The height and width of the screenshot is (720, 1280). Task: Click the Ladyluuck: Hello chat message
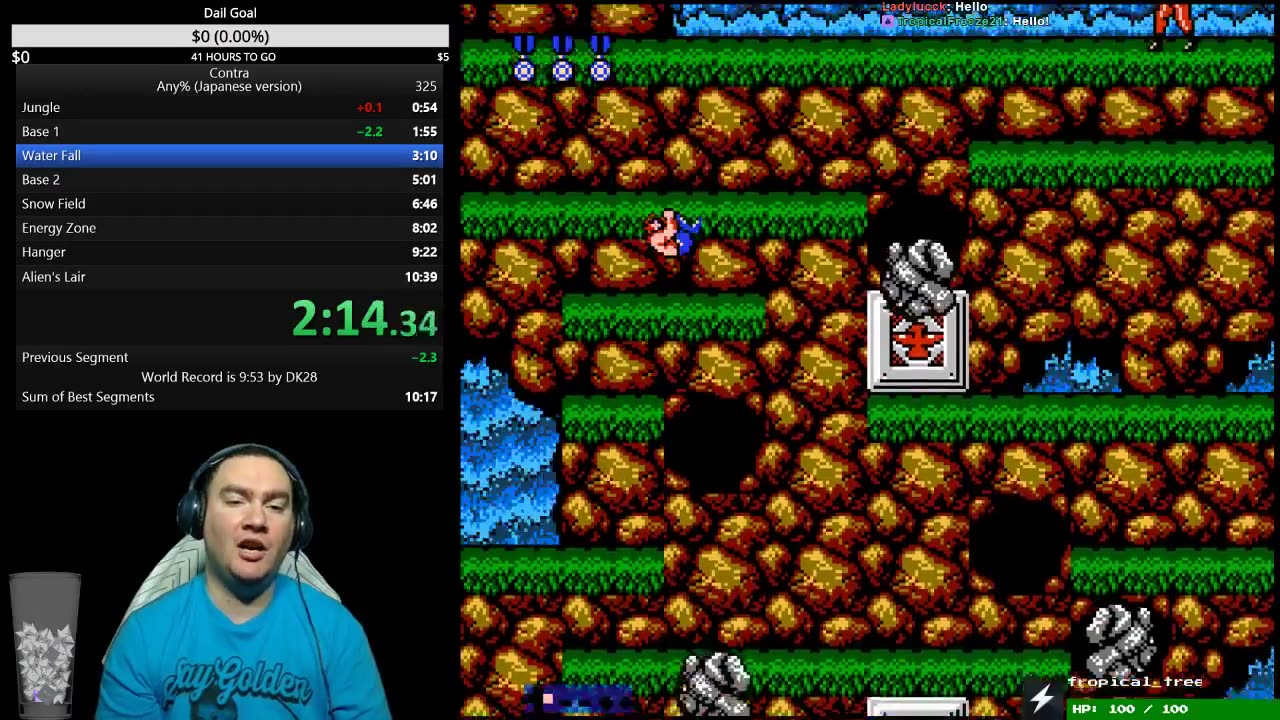(x=934, y=7)
